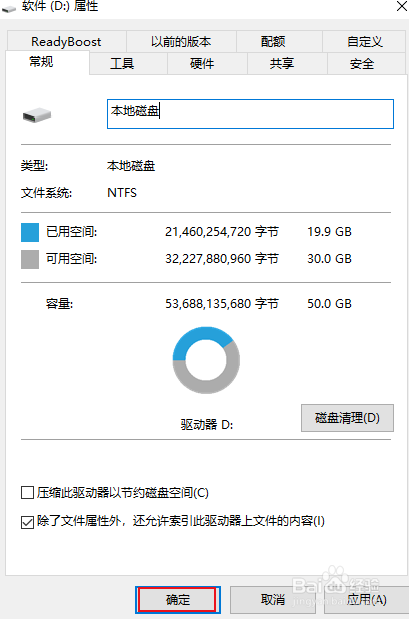Image resolution: width=409 pixels, height=619 pixels.
Task: Click the 应用(A) button
Action: click(x=366, y=600)
